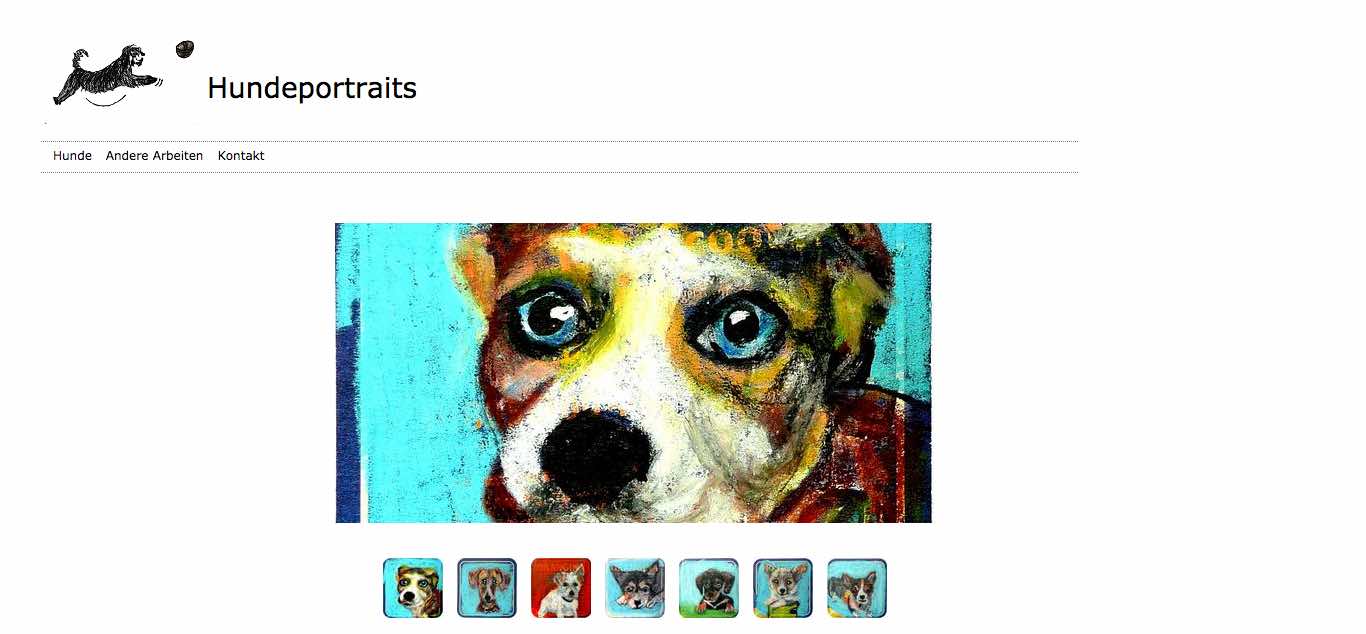Open the last thumbnail of the tricolor dog
Image resolution: width=1366 pixels, height=634 pixels.
tap(857, 588)
